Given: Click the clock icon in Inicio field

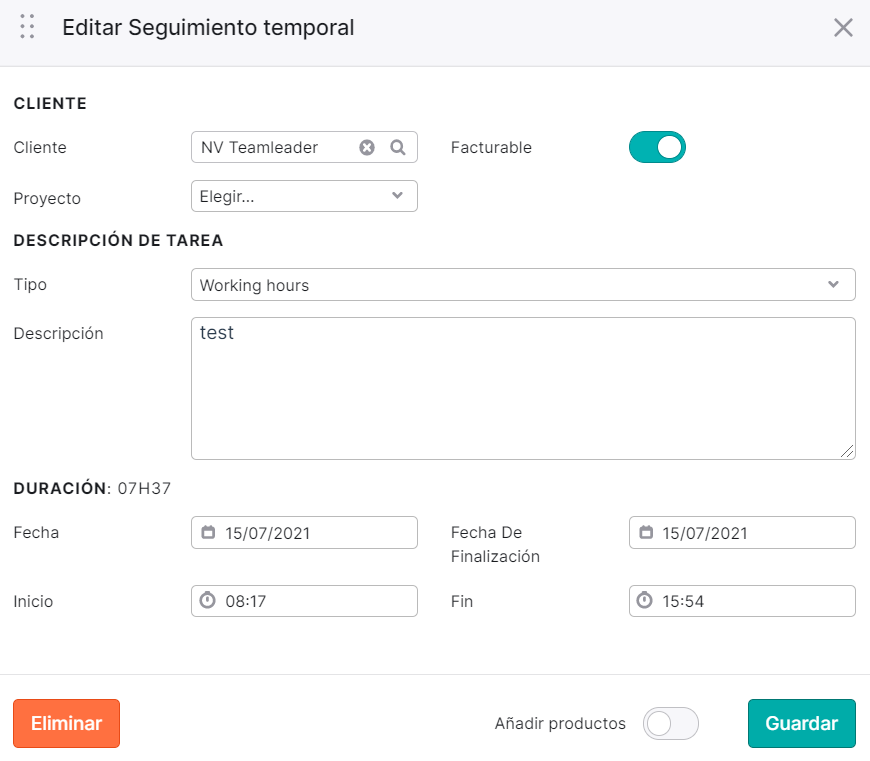Looking at the screenshot, I should pos(208,600).
